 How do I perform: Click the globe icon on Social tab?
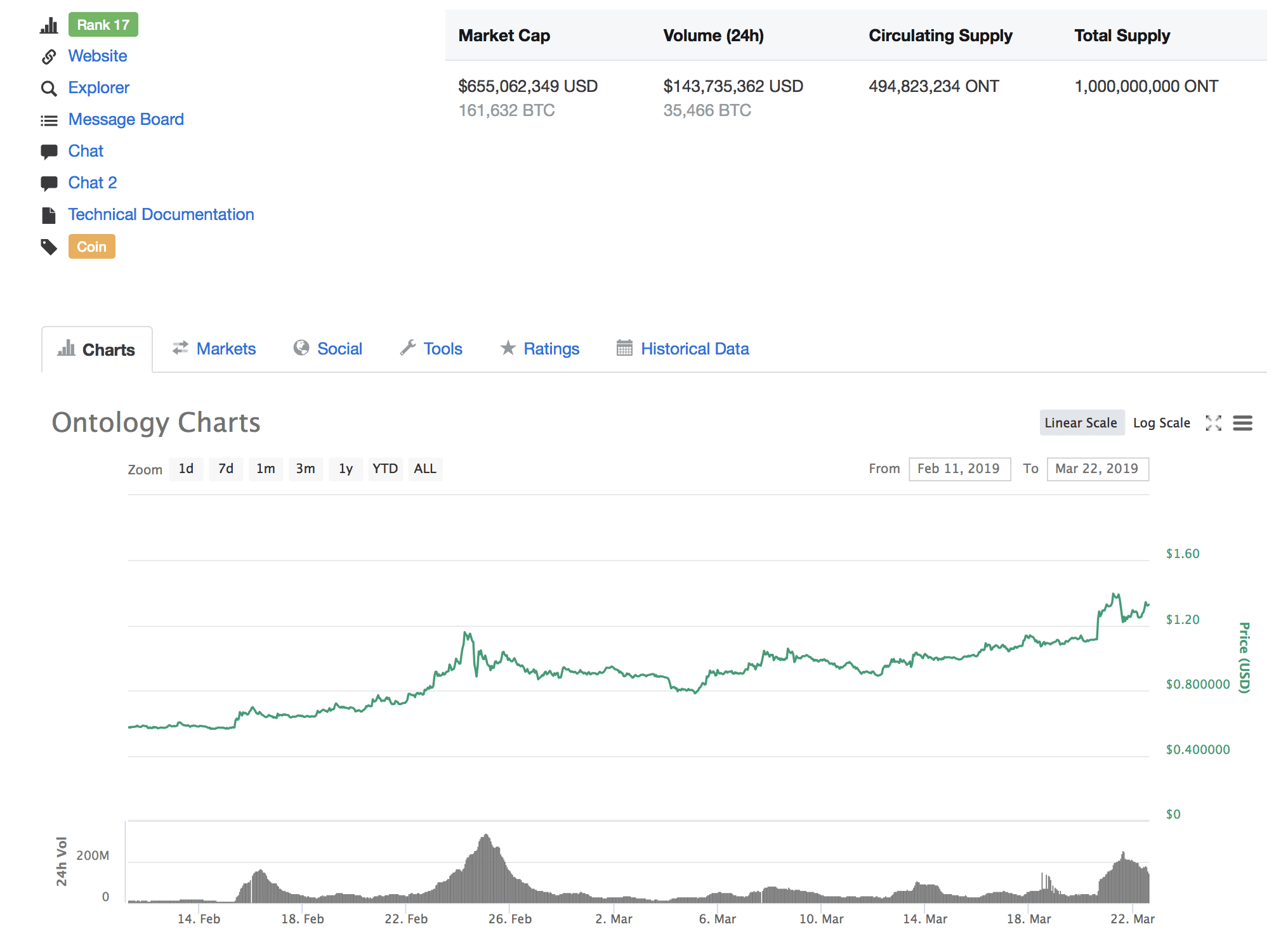coord(301,348)
